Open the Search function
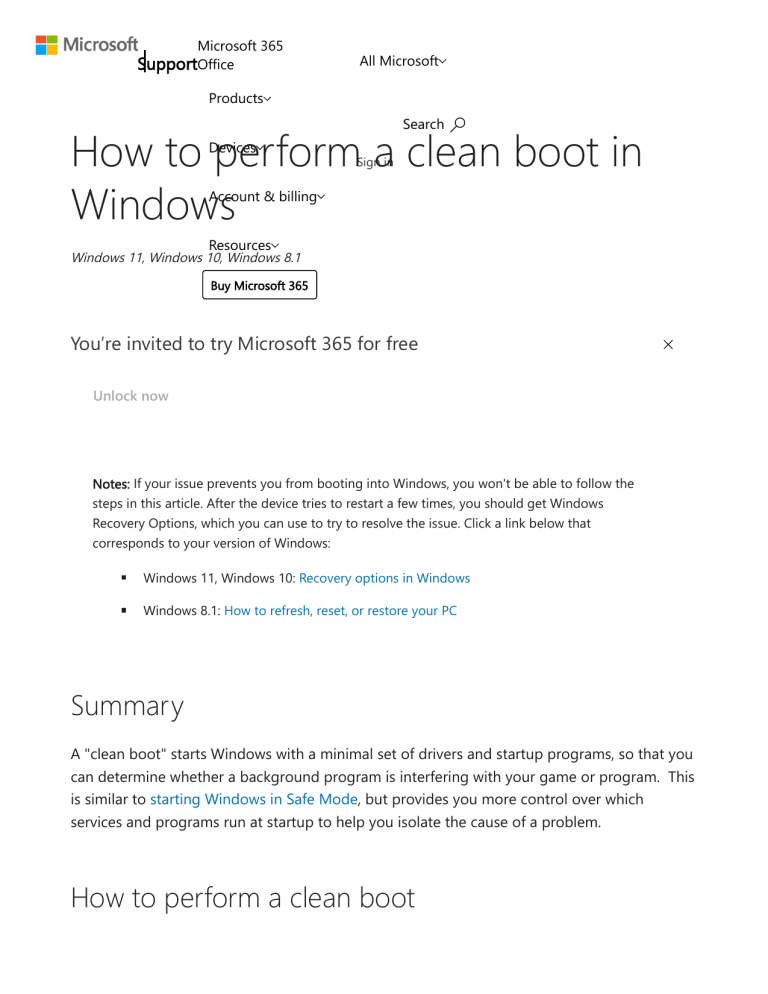 pyautogui.click(x=433, y=123)
